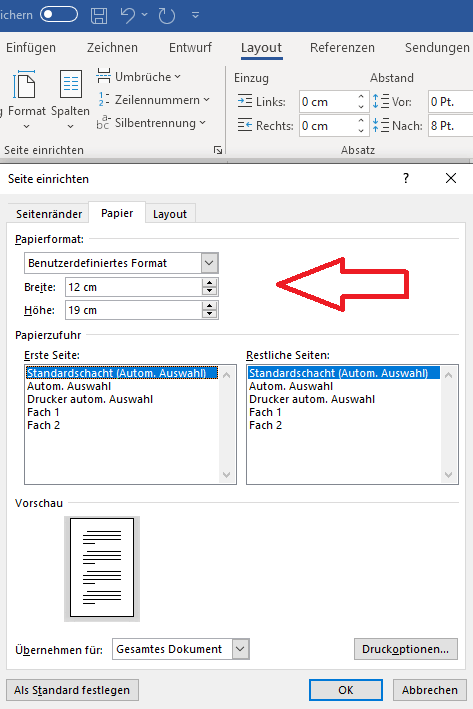Select Standardschacht in Restliche Seiten list
Viewport: 473px width, 709px height.
[344, 373]
